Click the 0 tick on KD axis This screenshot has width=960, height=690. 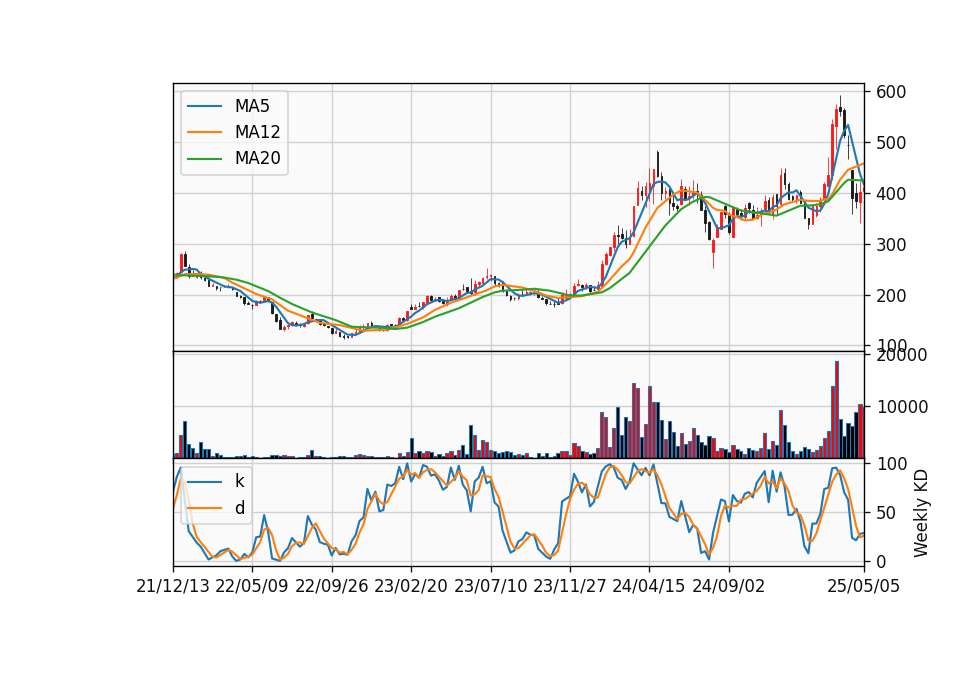tap(881, 561)
